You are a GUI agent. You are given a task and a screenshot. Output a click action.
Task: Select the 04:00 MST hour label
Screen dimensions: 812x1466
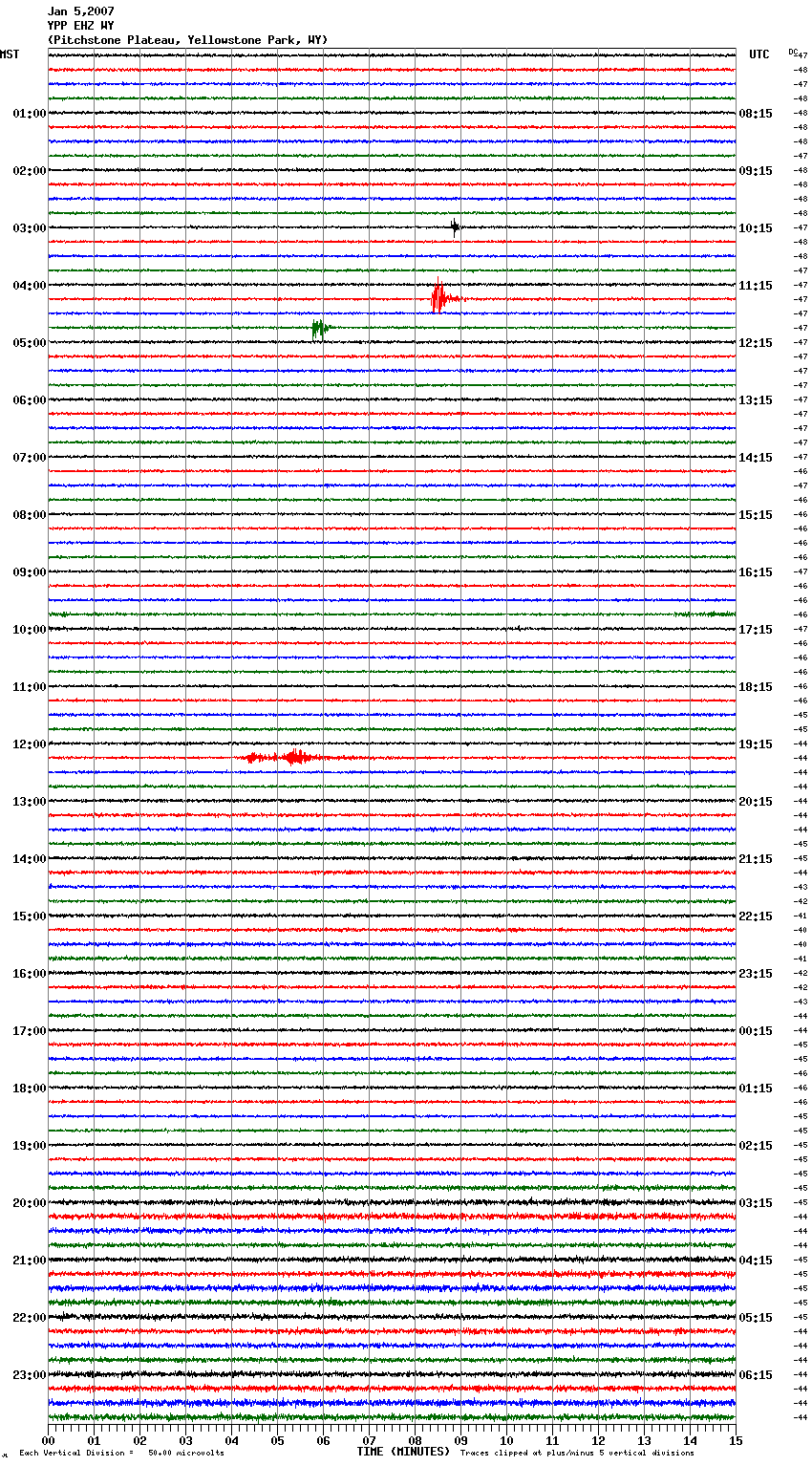(x=30, y=286)
